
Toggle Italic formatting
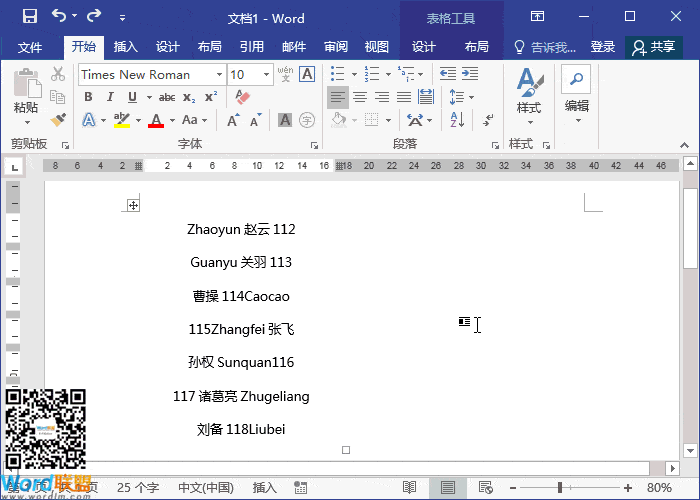(x=110, y=97)
